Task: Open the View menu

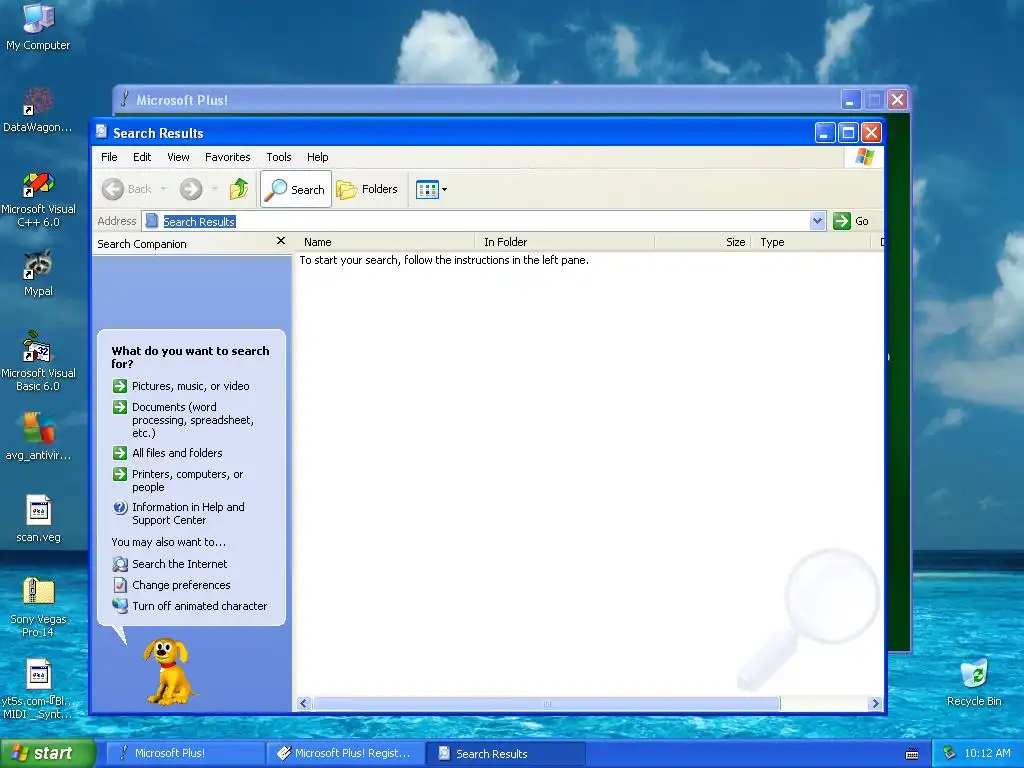Action: pyautogui.click(x=178, y=157)
